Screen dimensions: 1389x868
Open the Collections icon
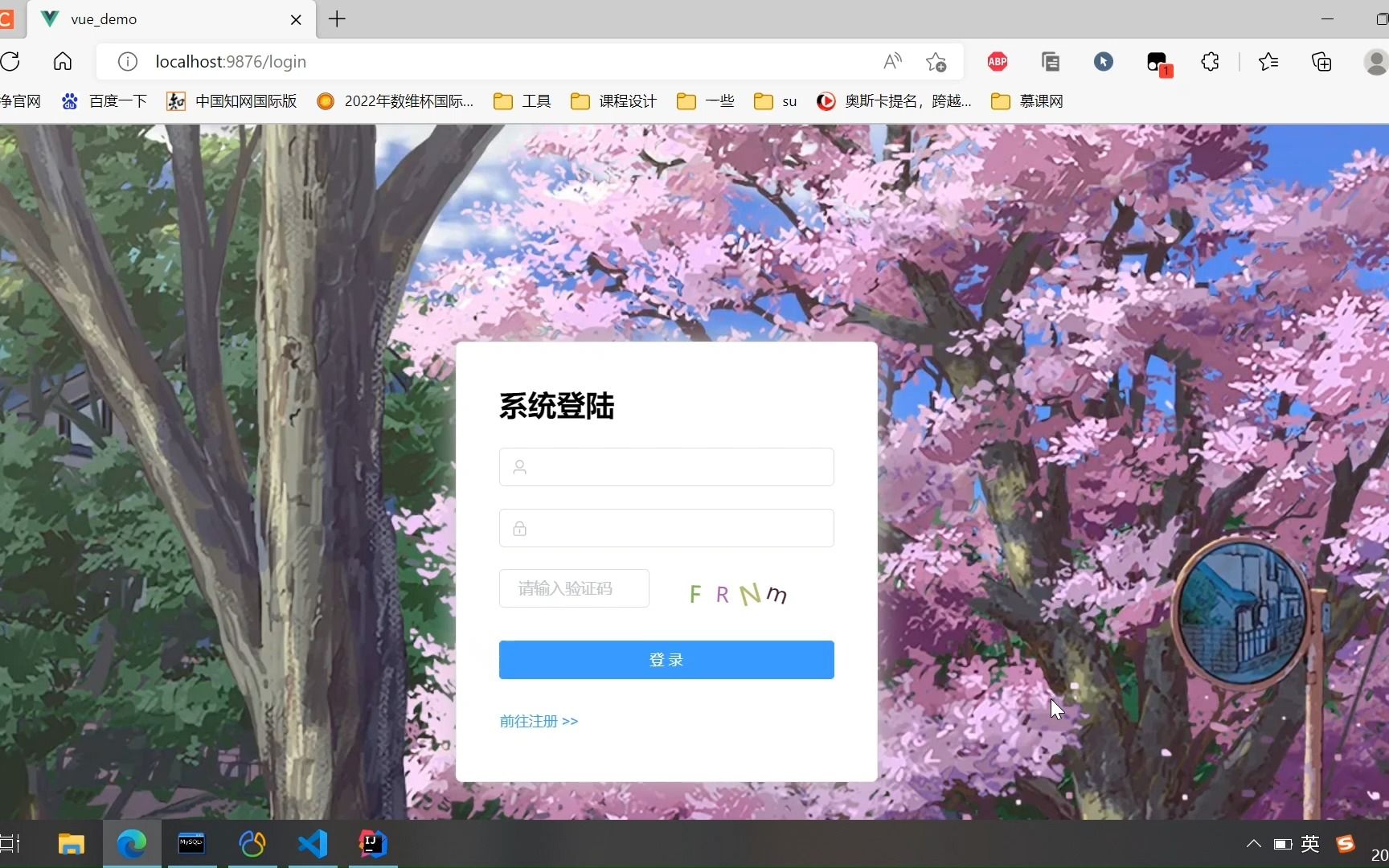coord(1321,62)
